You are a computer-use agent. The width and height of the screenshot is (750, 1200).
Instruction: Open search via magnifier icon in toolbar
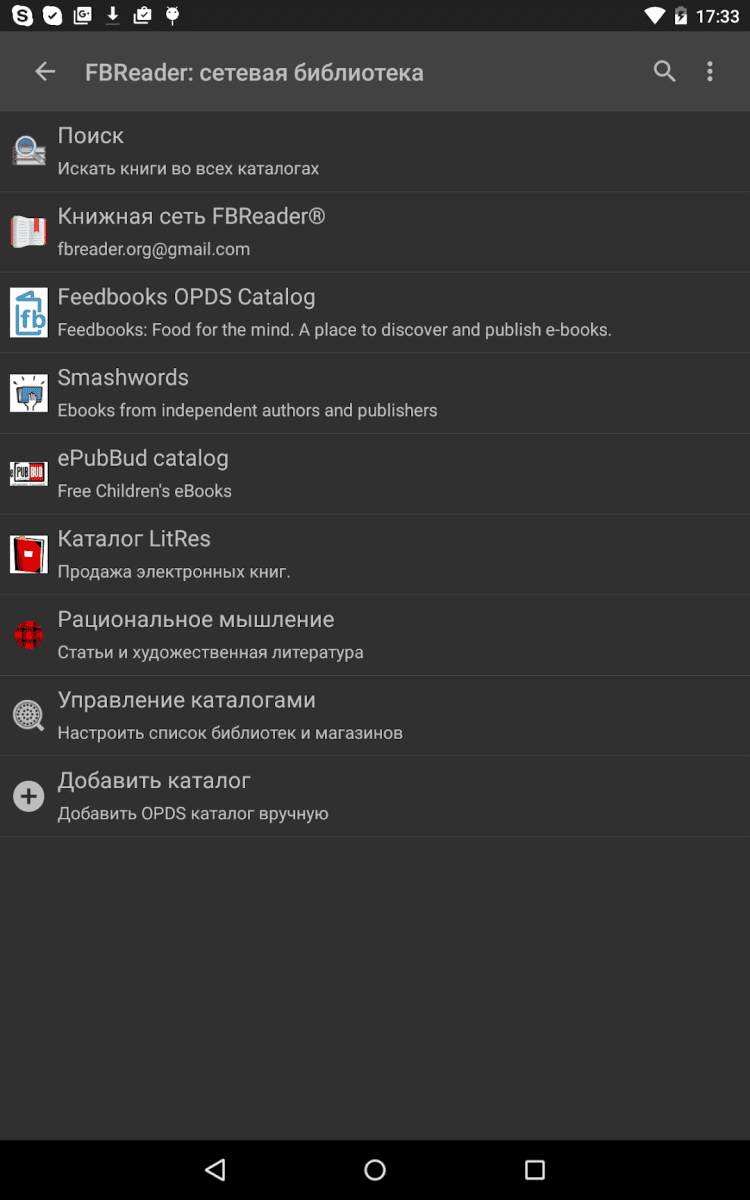pyautogui.click(x=665, y=71)
